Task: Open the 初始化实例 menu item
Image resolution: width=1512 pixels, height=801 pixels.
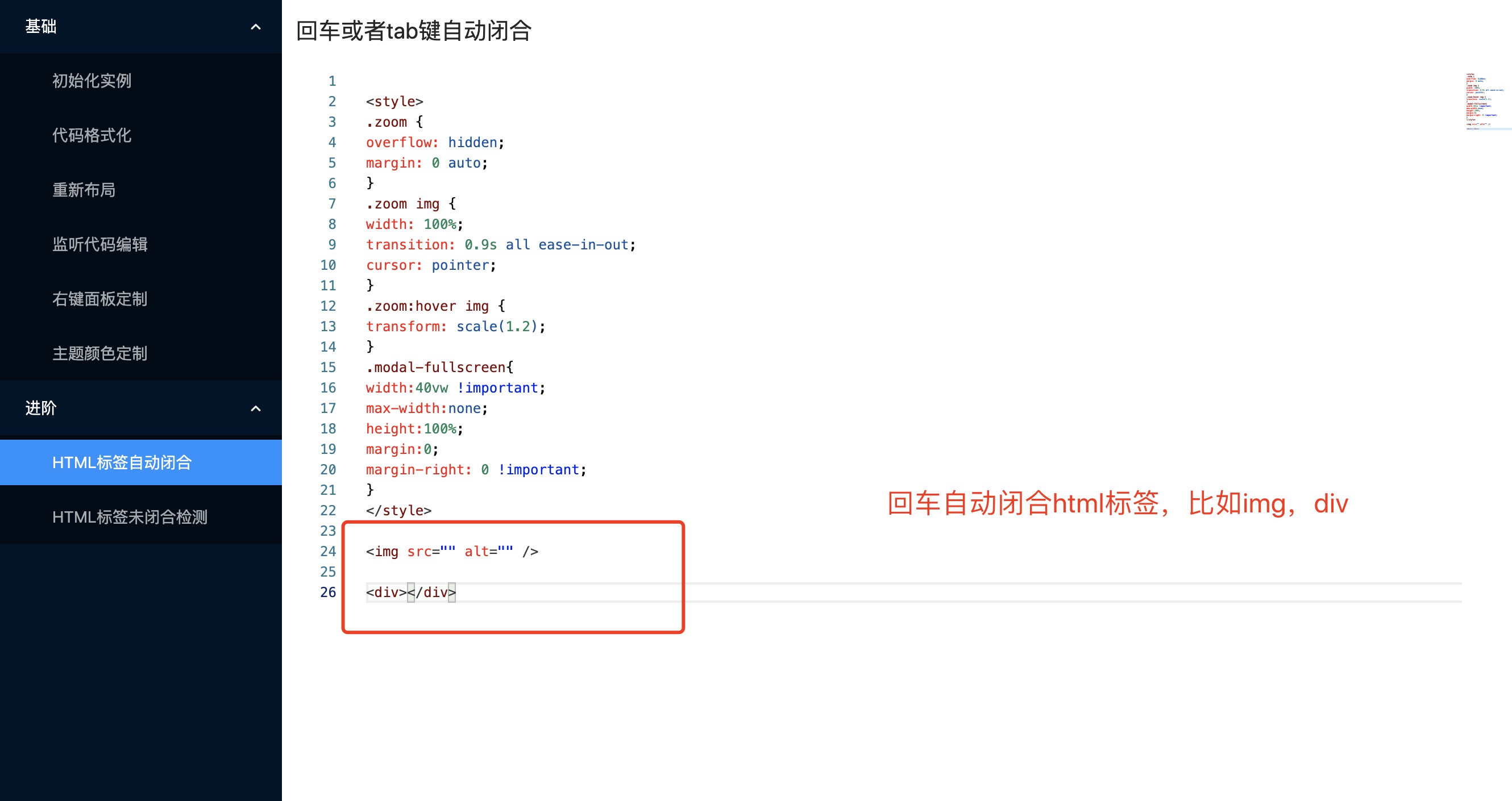Action: click(x=92, y=81)
